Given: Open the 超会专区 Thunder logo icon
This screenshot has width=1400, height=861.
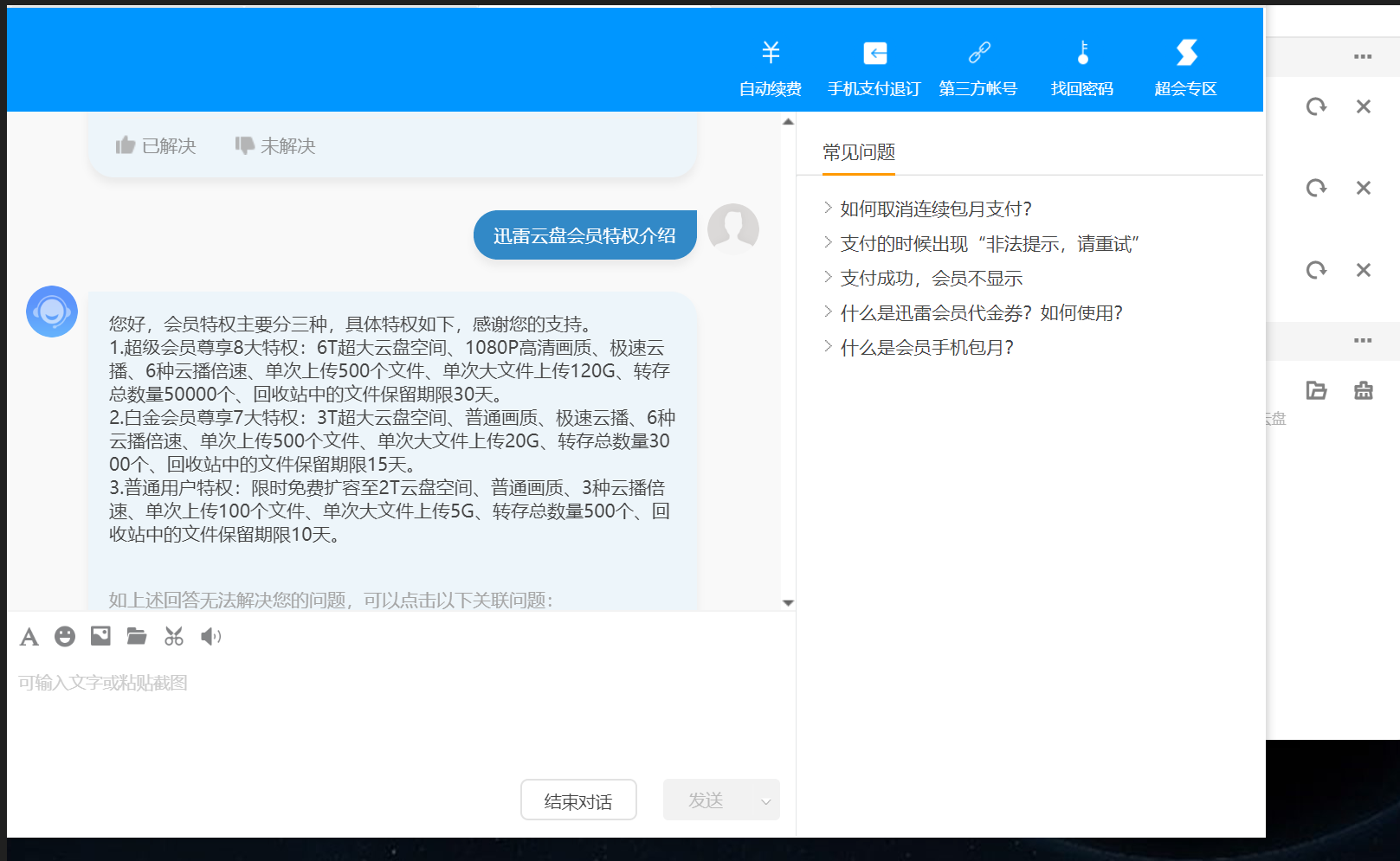Looking at the screenshot, I should pyautogui.click(x=1185, y=54).
